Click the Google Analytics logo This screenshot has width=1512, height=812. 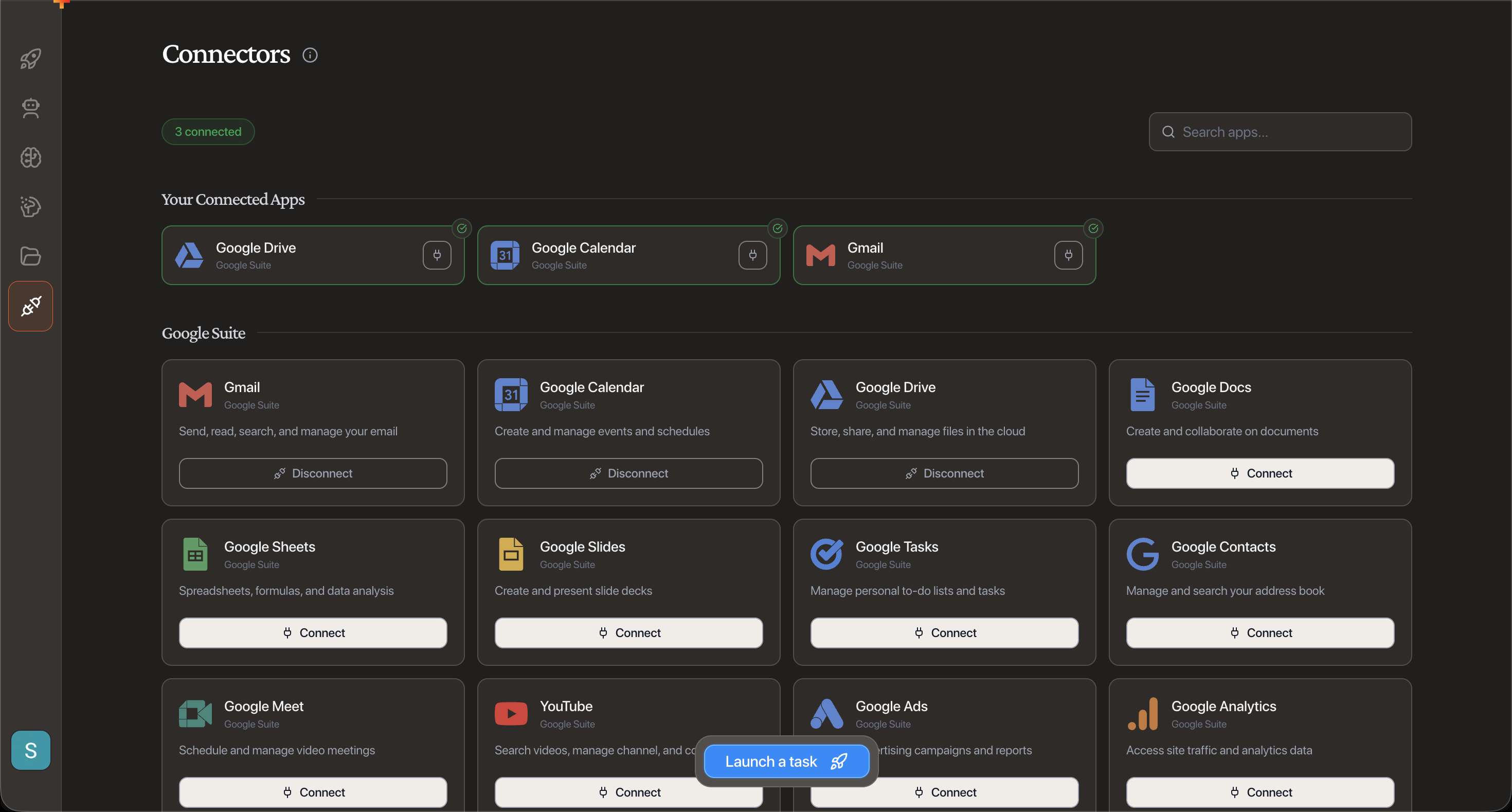click(1143, 713)
